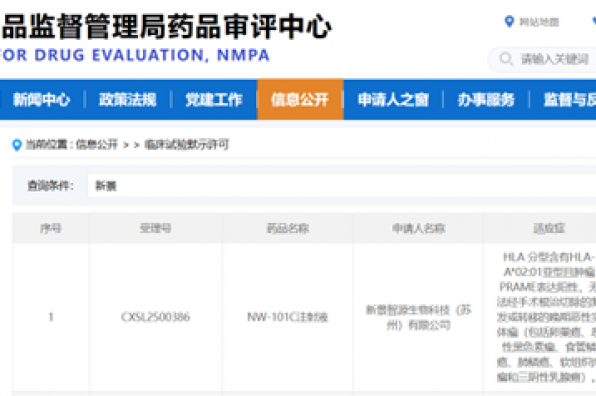Click the breadcrumb location pin icon
This screenshot has width=596, height=396.
pyautogui.click(x=17, y=145)
